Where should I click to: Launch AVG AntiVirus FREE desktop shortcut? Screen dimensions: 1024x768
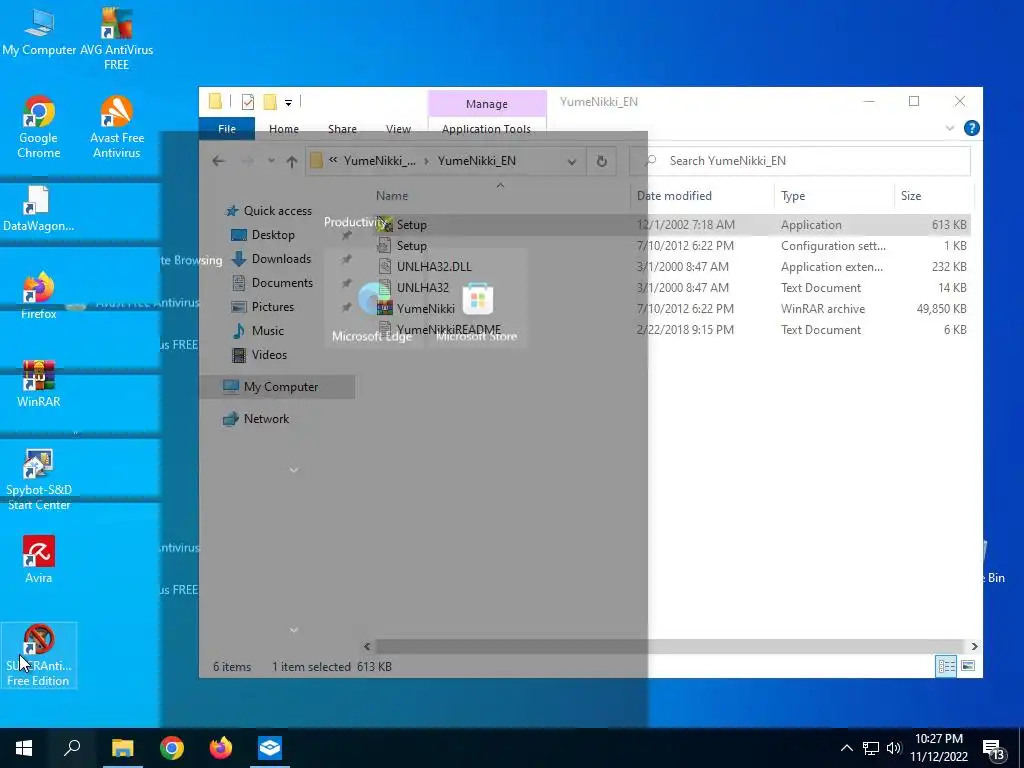[x=116, y=38]
